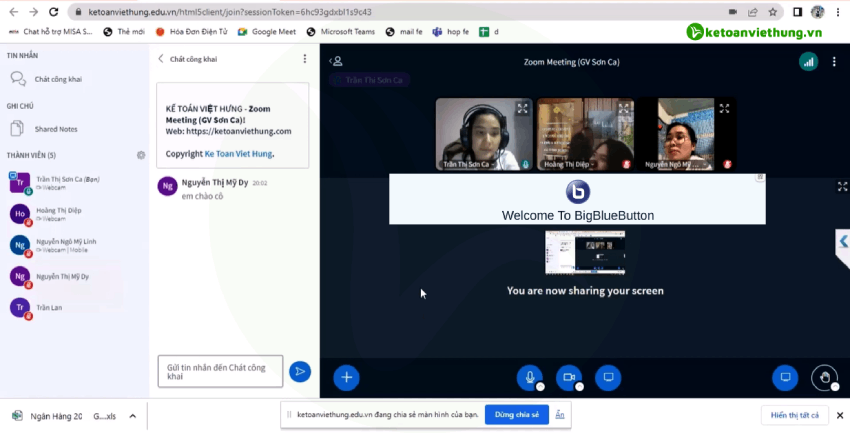Open the meeting options three-dot menu
Image resolution: width=850 pixels, height=433 pixels.
(x=834, y=61)
